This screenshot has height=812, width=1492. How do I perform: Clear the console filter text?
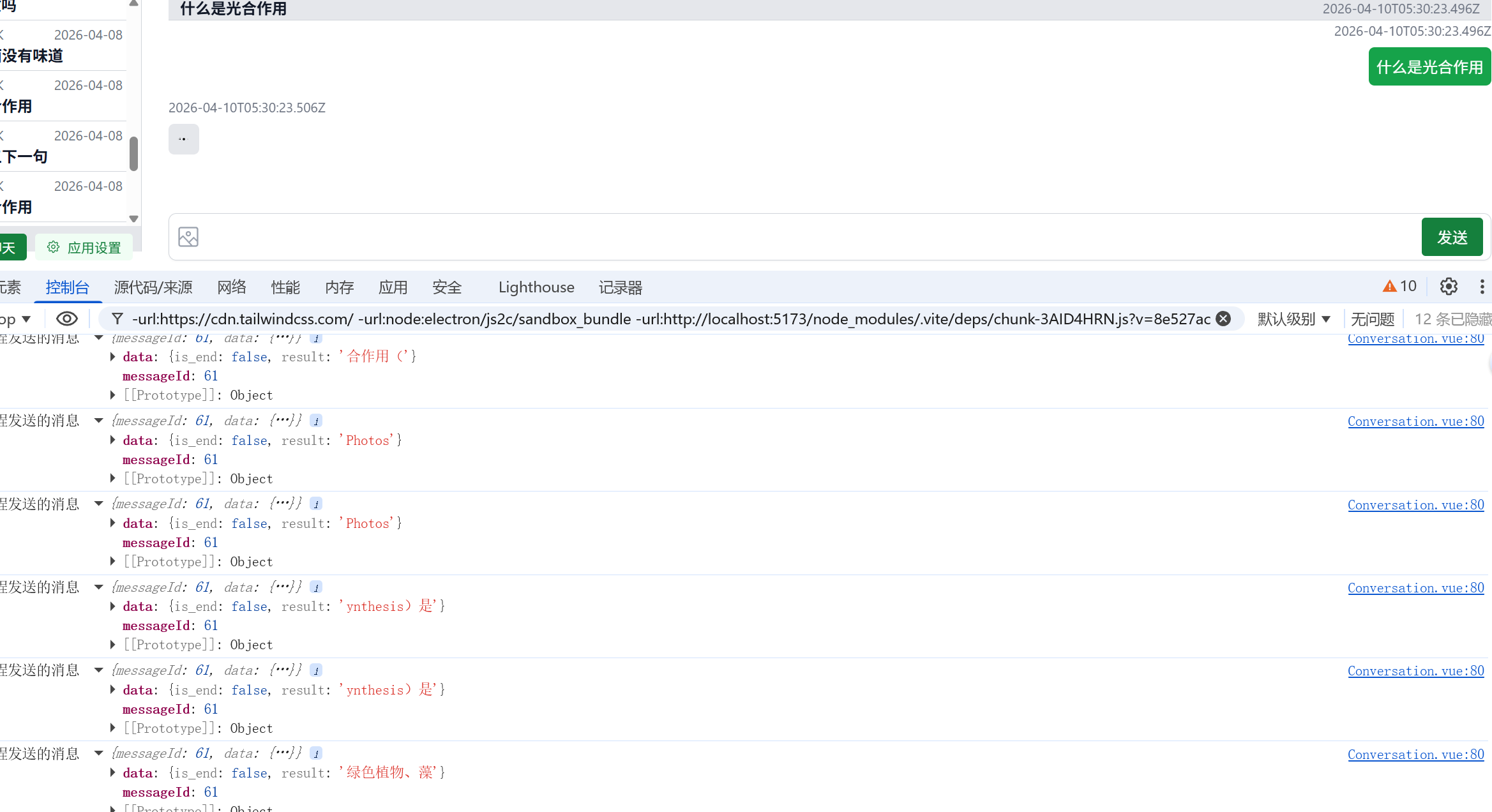point(1223,319)
